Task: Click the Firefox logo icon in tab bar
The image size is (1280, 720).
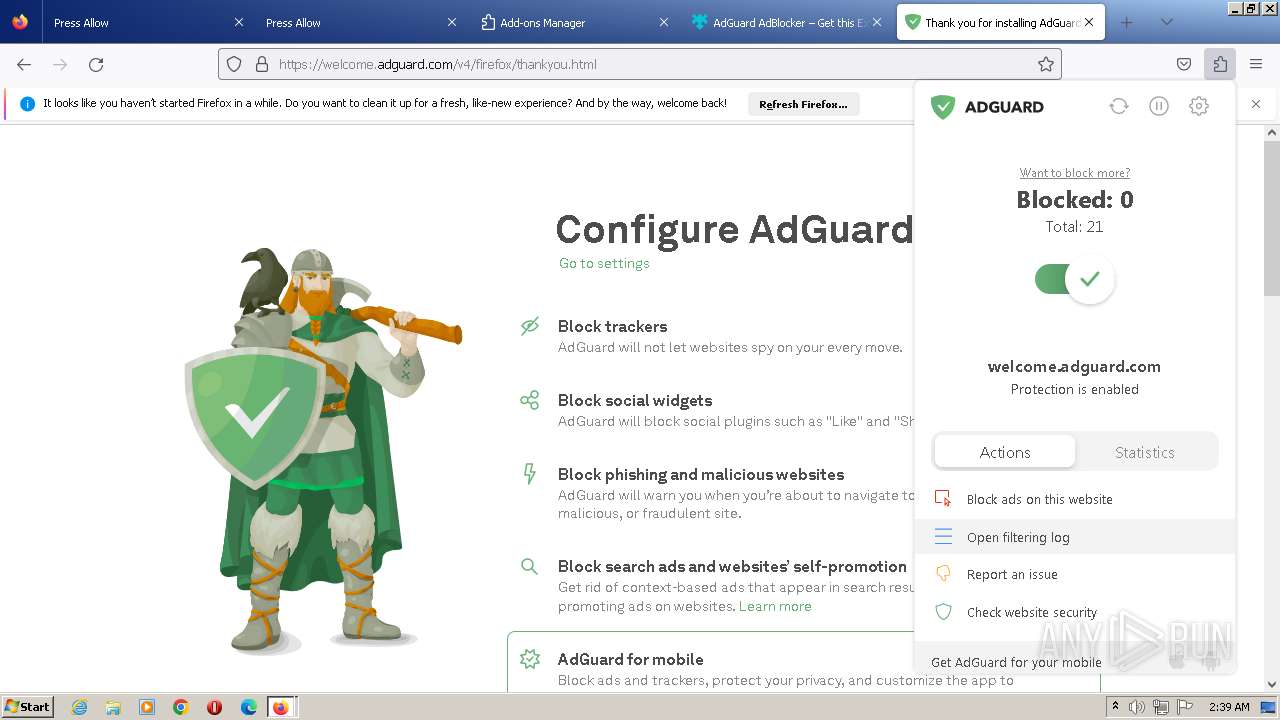Action: 20,22
